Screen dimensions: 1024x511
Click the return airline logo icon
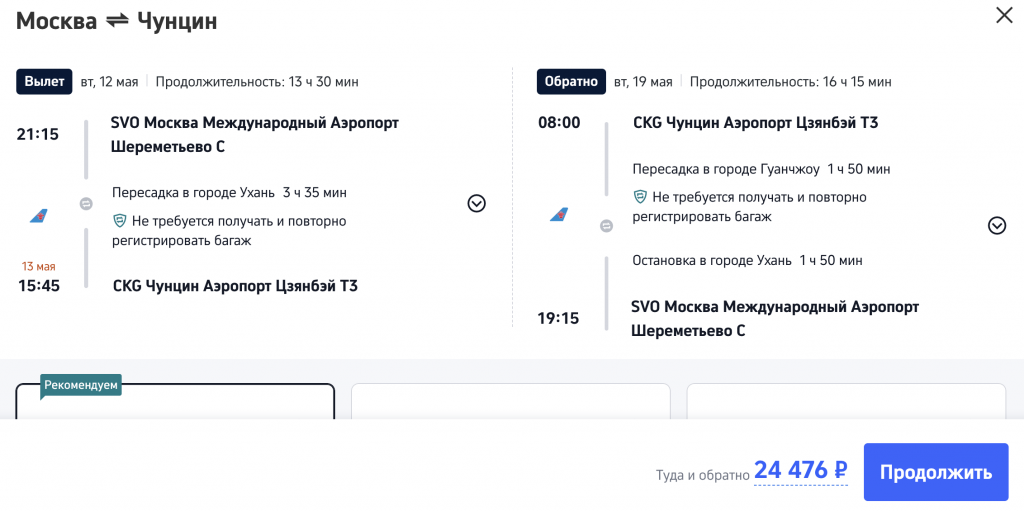coord(558,215)
